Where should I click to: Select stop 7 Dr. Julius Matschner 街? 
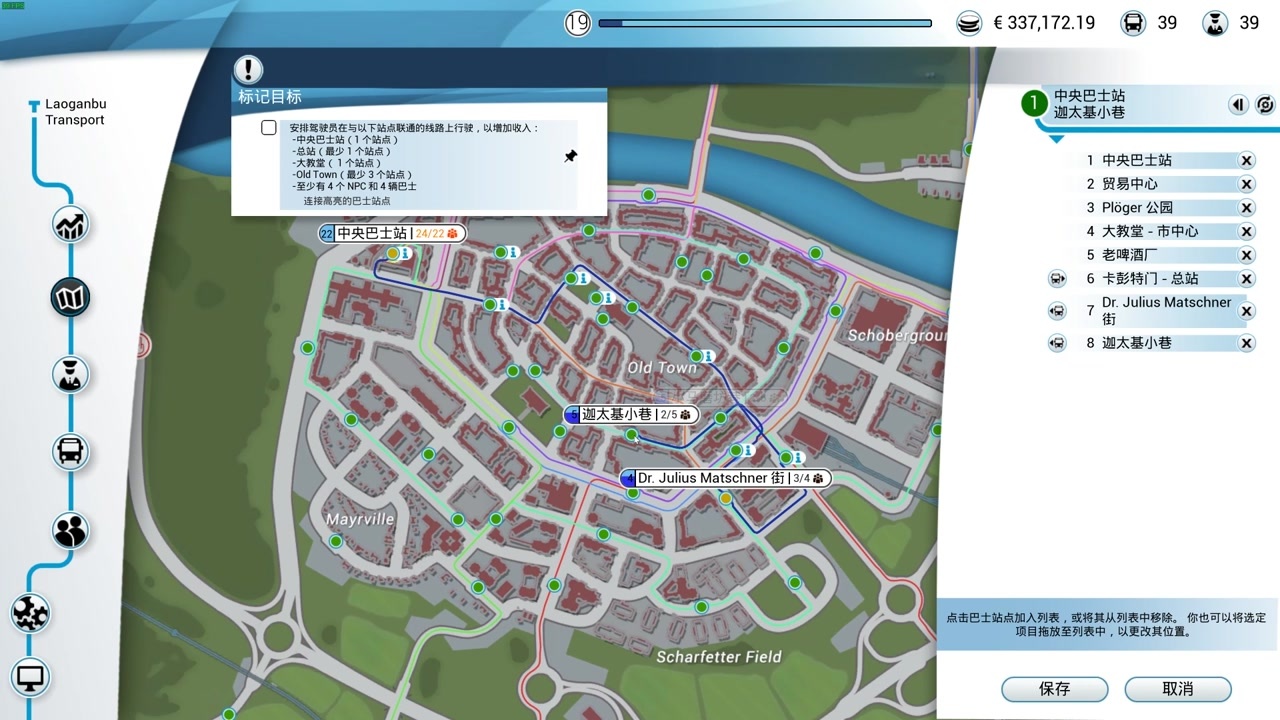(x=1158, y=311)
